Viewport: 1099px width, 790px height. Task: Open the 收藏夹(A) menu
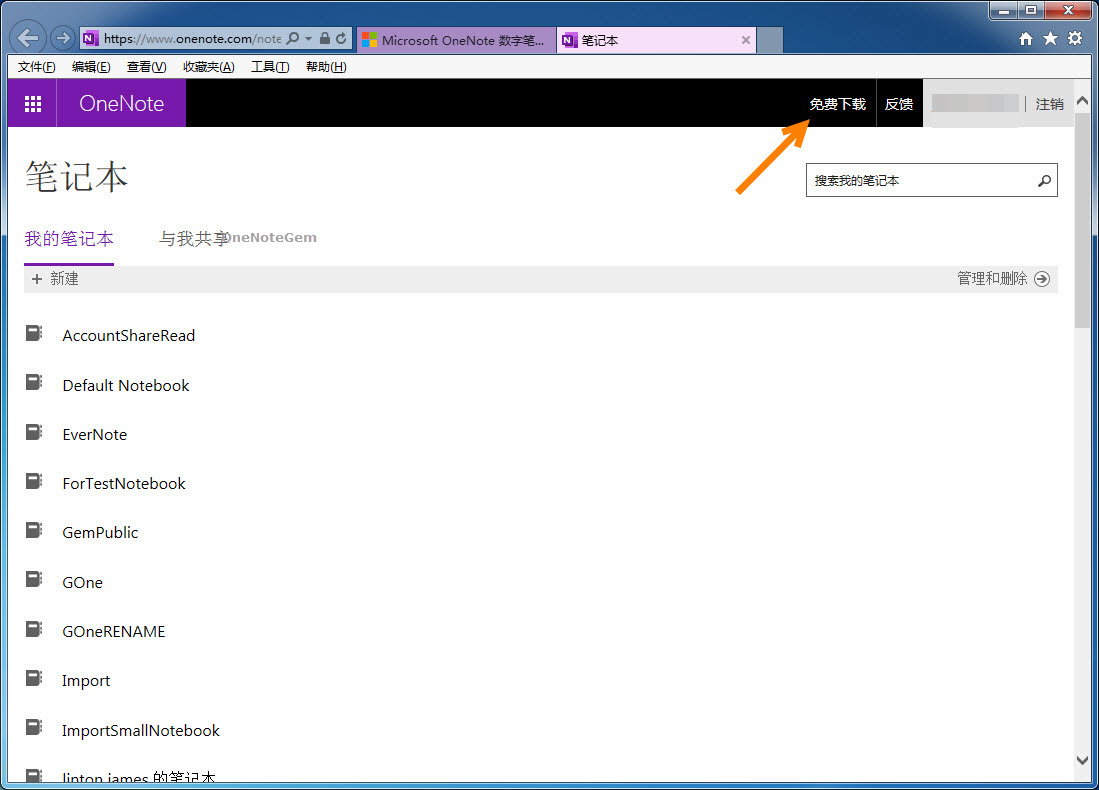point(209,67)
